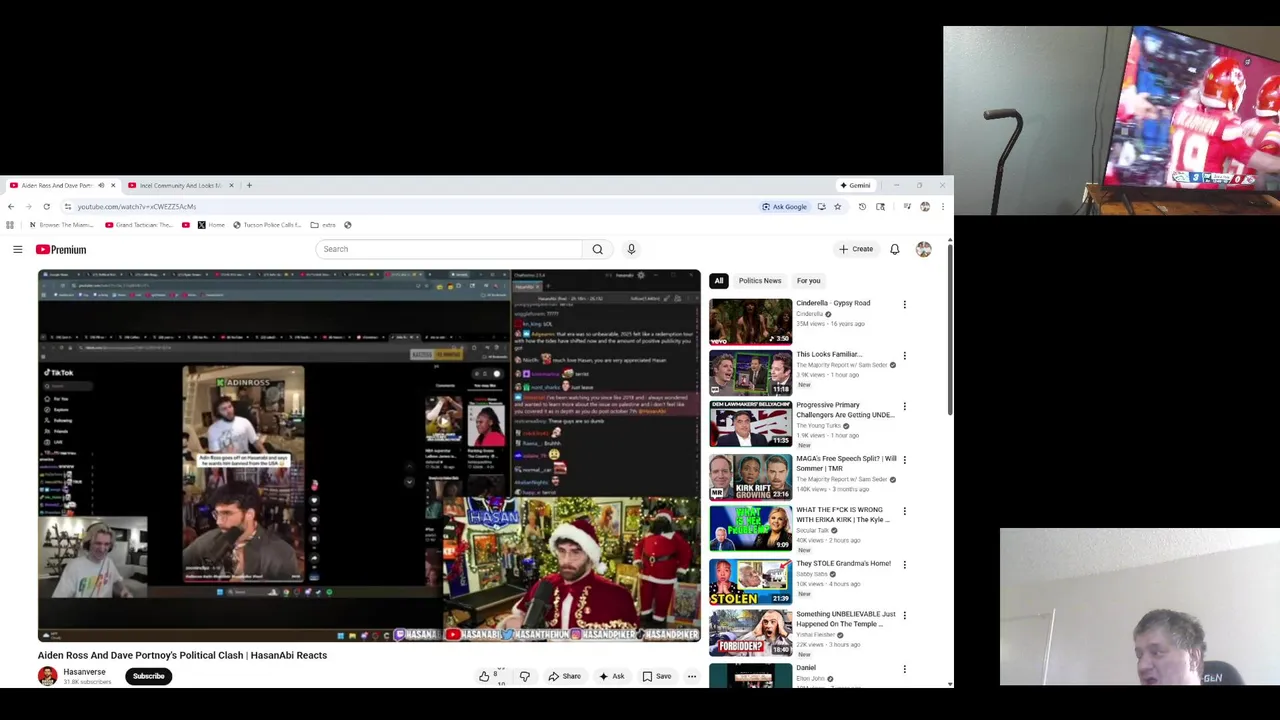Open more options for This Looks Familiar
1280x720 pixels.
click(x=905, y=356)
